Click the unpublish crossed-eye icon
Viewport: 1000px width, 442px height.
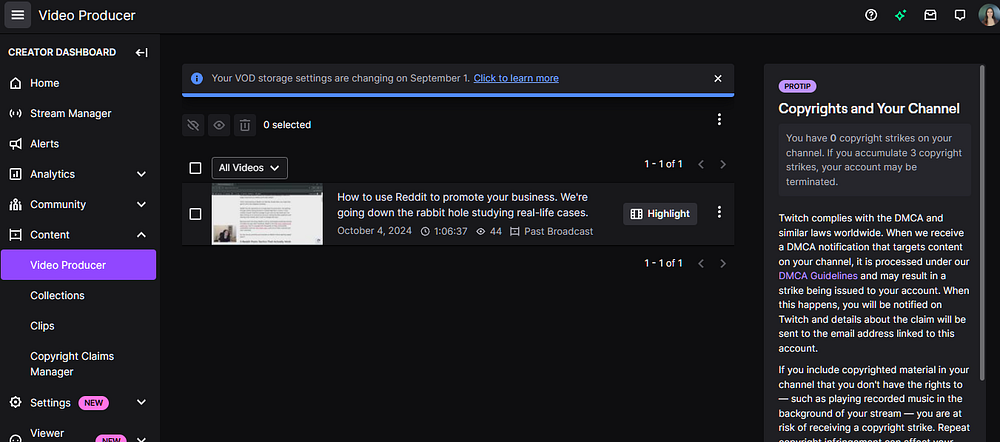pyautogui.click(x=193, y=125)
